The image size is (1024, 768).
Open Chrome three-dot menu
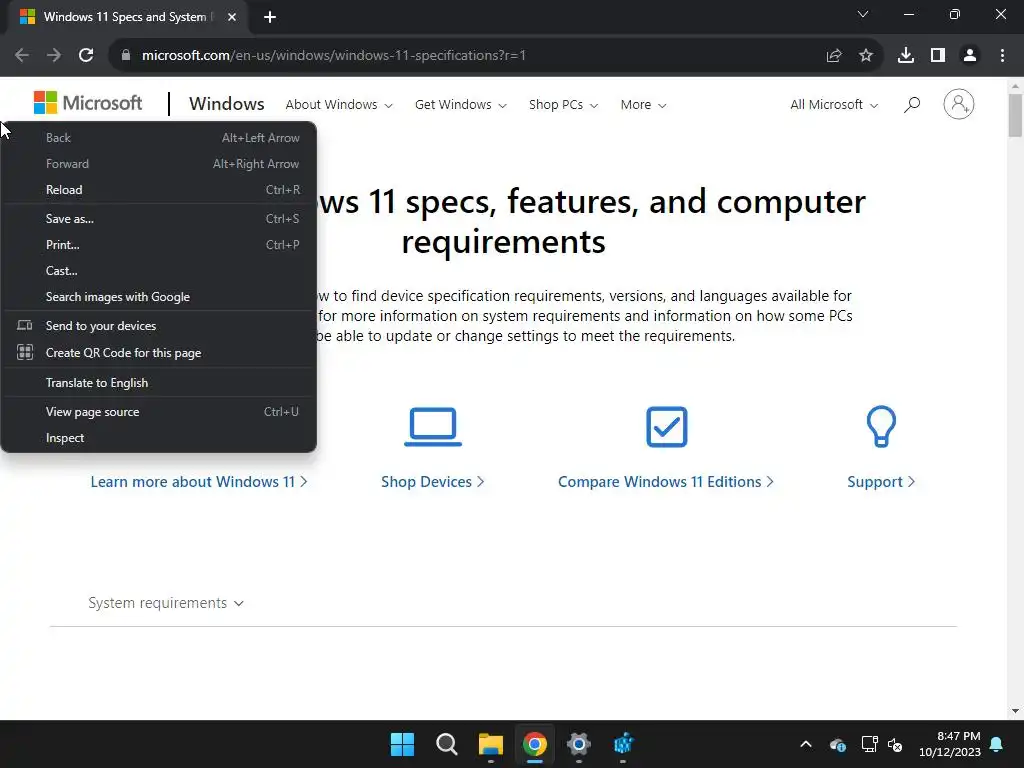click(x=1002, y=56)
